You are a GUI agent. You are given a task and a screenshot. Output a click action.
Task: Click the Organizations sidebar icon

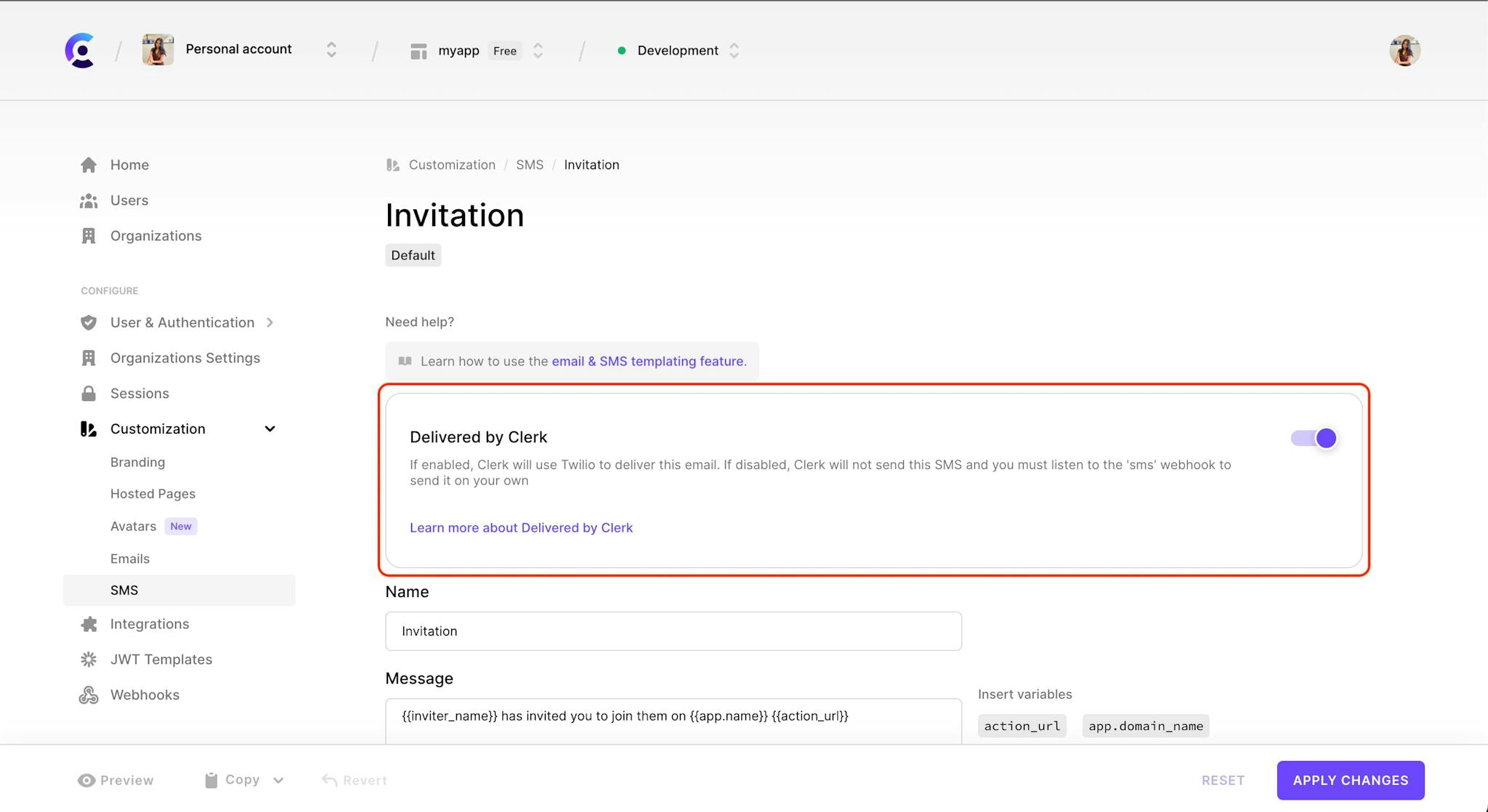89,236
